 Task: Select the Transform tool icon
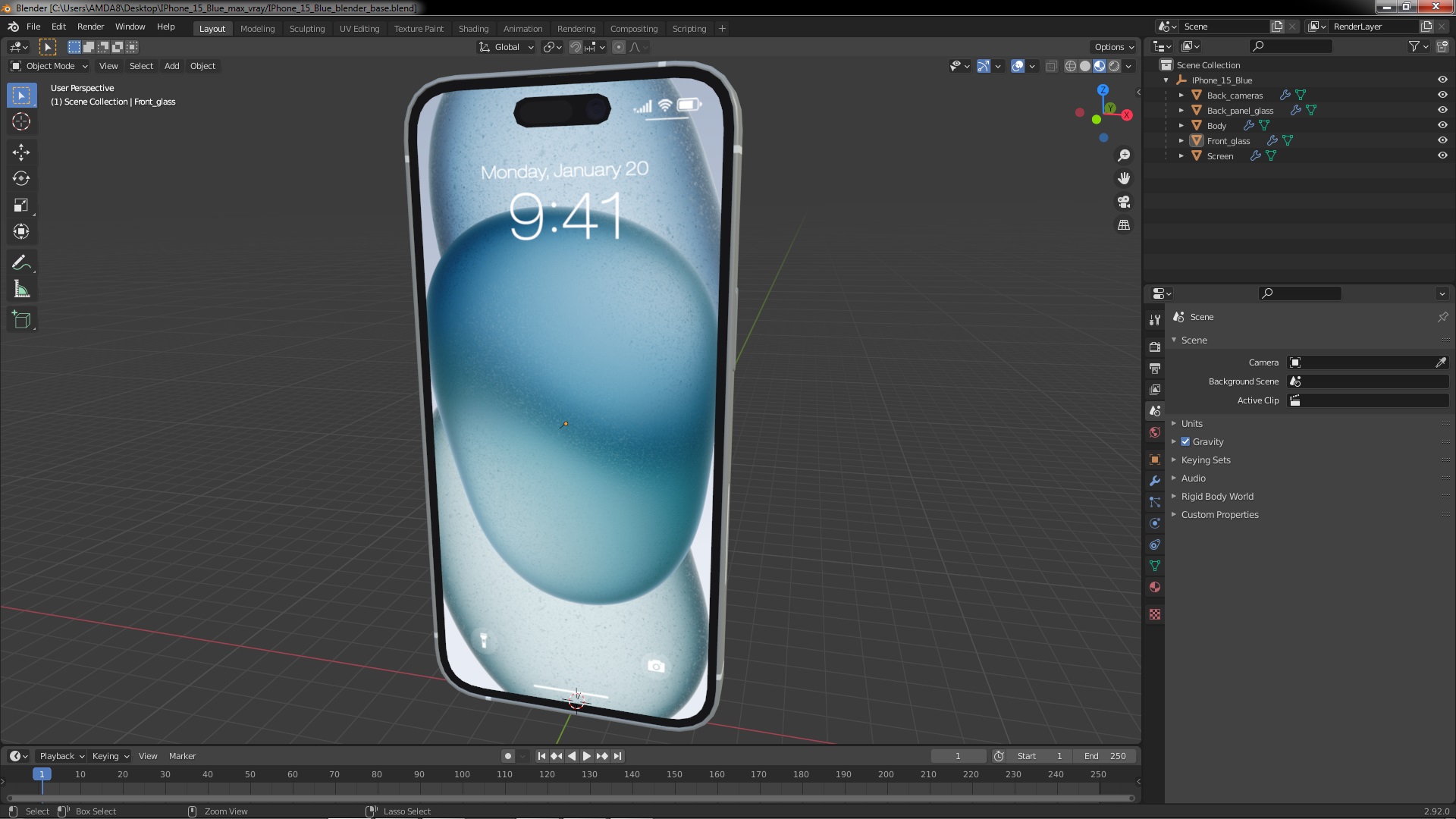pos(22,232)
